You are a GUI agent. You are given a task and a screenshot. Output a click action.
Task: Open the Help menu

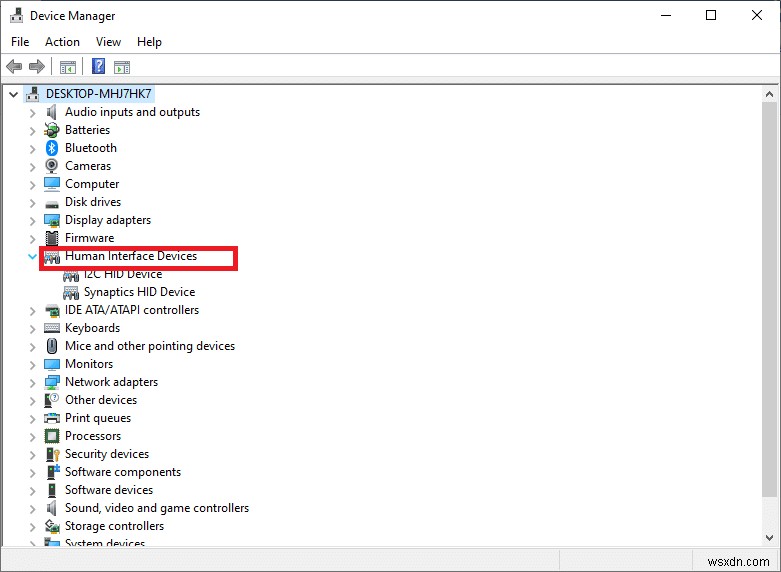[149, 42]
